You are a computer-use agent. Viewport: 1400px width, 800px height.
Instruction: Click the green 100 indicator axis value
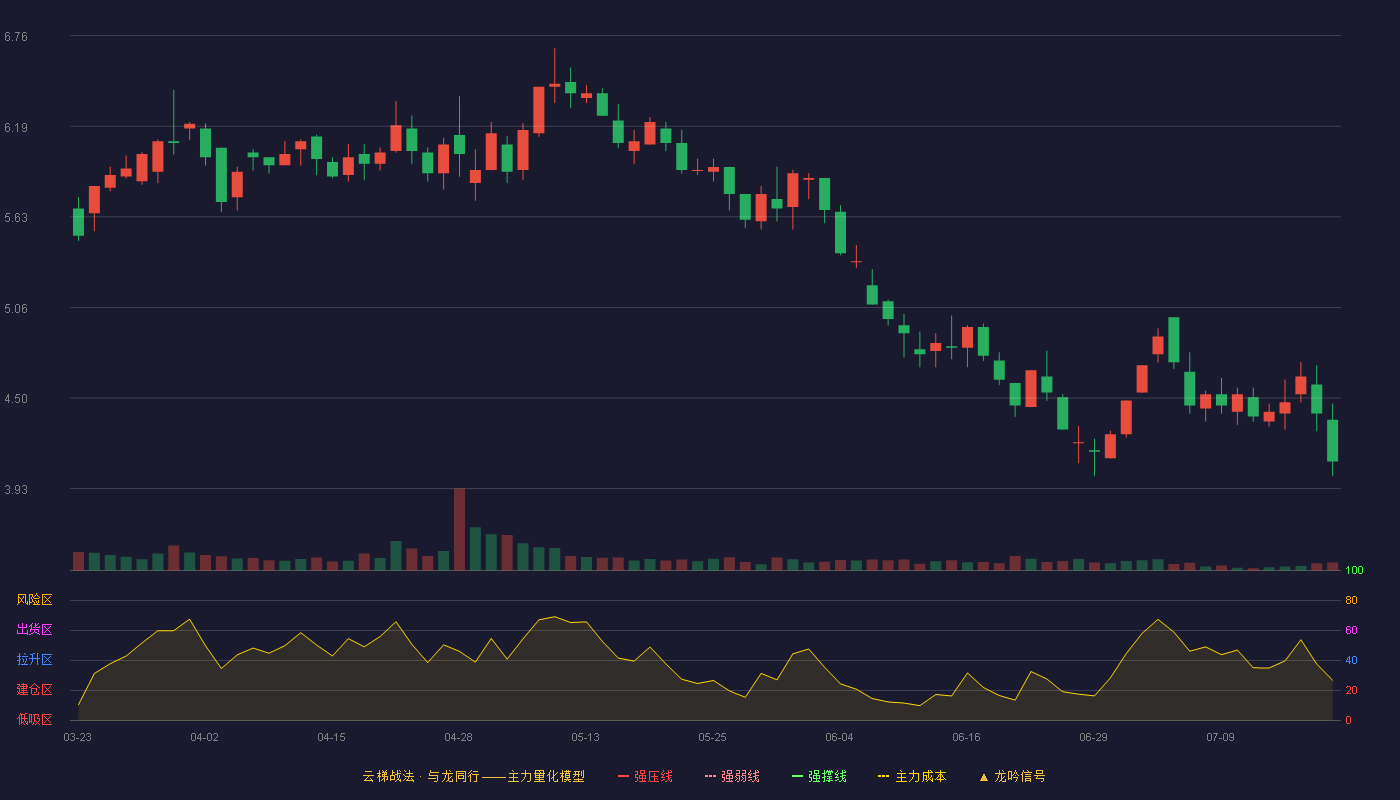click(1355, 571)
